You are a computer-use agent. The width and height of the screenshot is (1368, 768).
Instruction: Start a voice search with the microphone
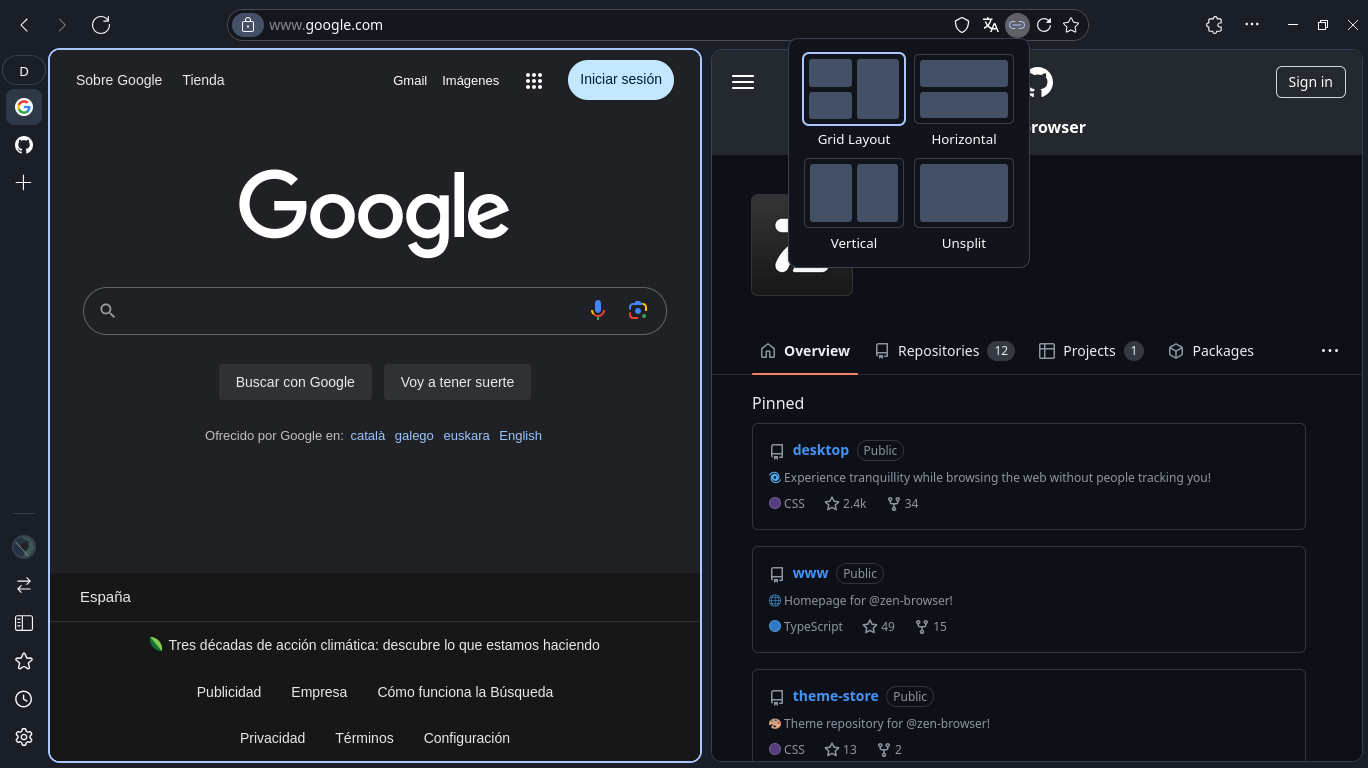(x=598, y=311)
